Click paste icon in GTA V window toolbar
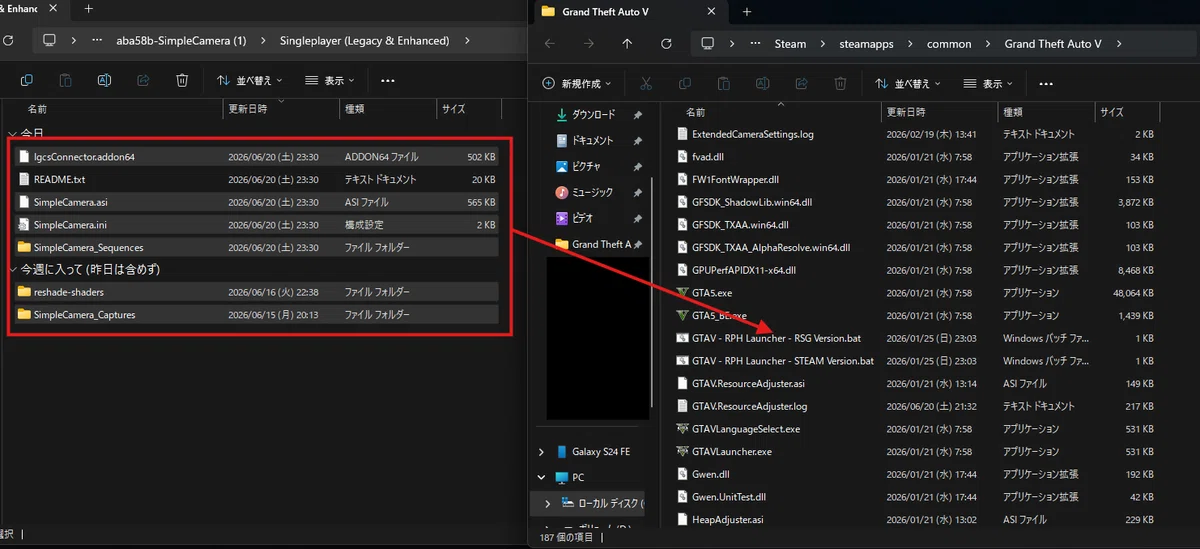 (x=724, y=83)
